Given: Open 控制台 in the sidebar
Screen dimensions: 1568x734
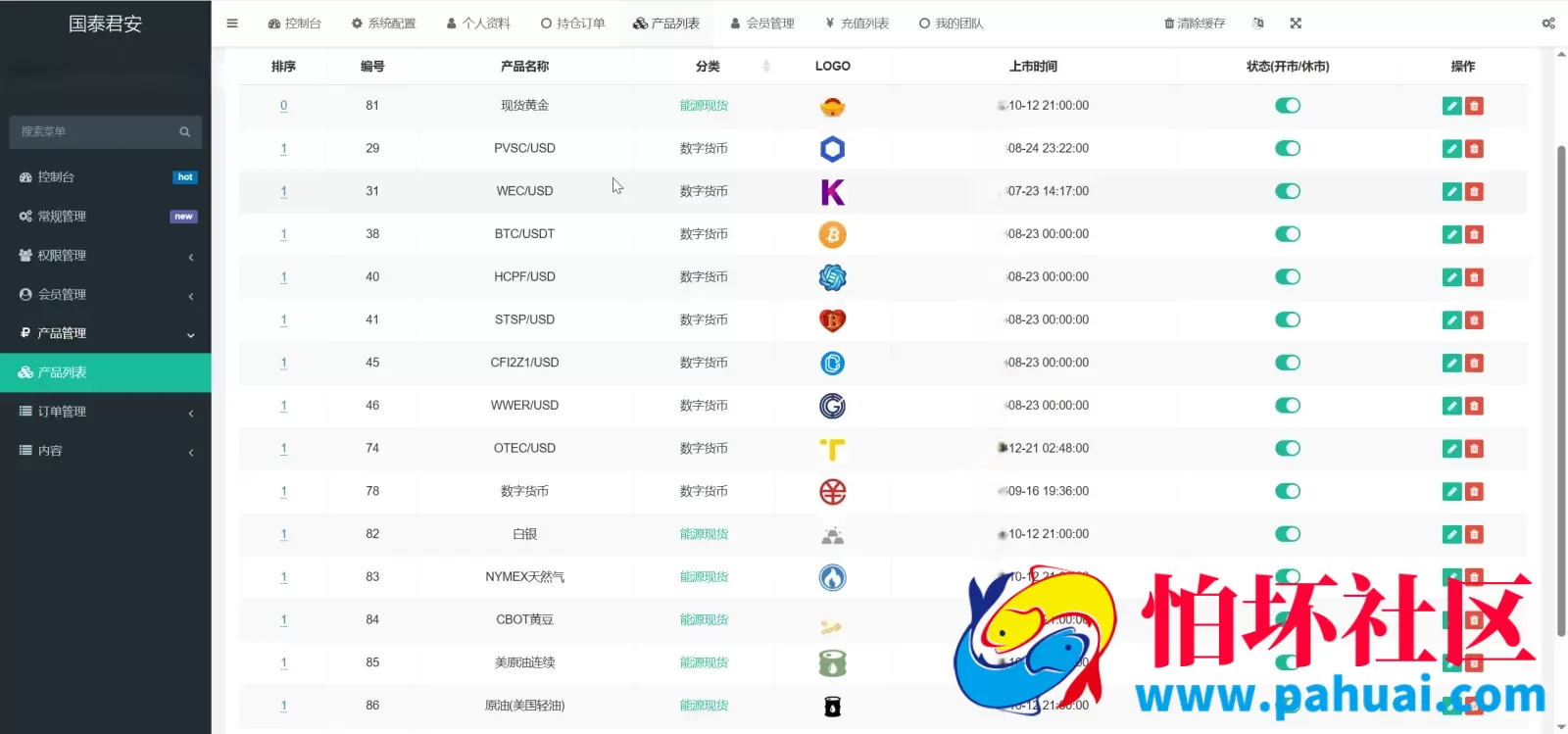Looking at the screenshot, I should tap(105, 177).
